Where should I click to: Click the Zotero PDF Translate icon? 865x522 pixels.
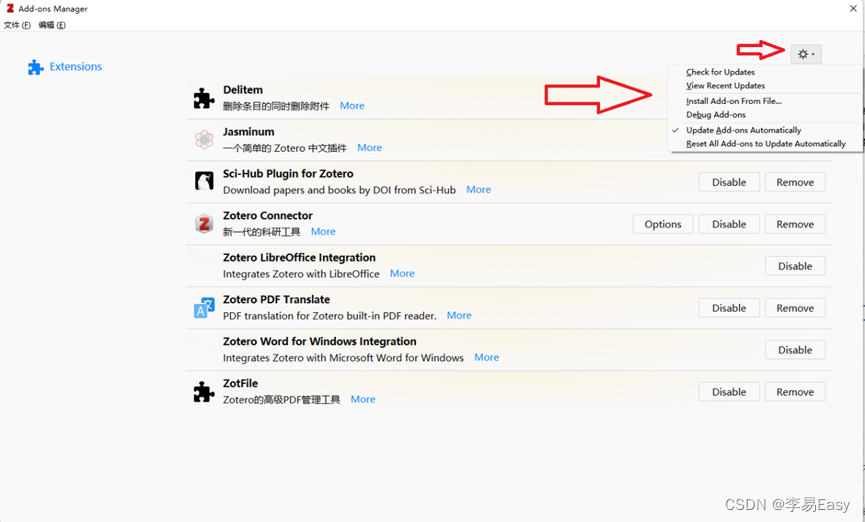[204, 308]
